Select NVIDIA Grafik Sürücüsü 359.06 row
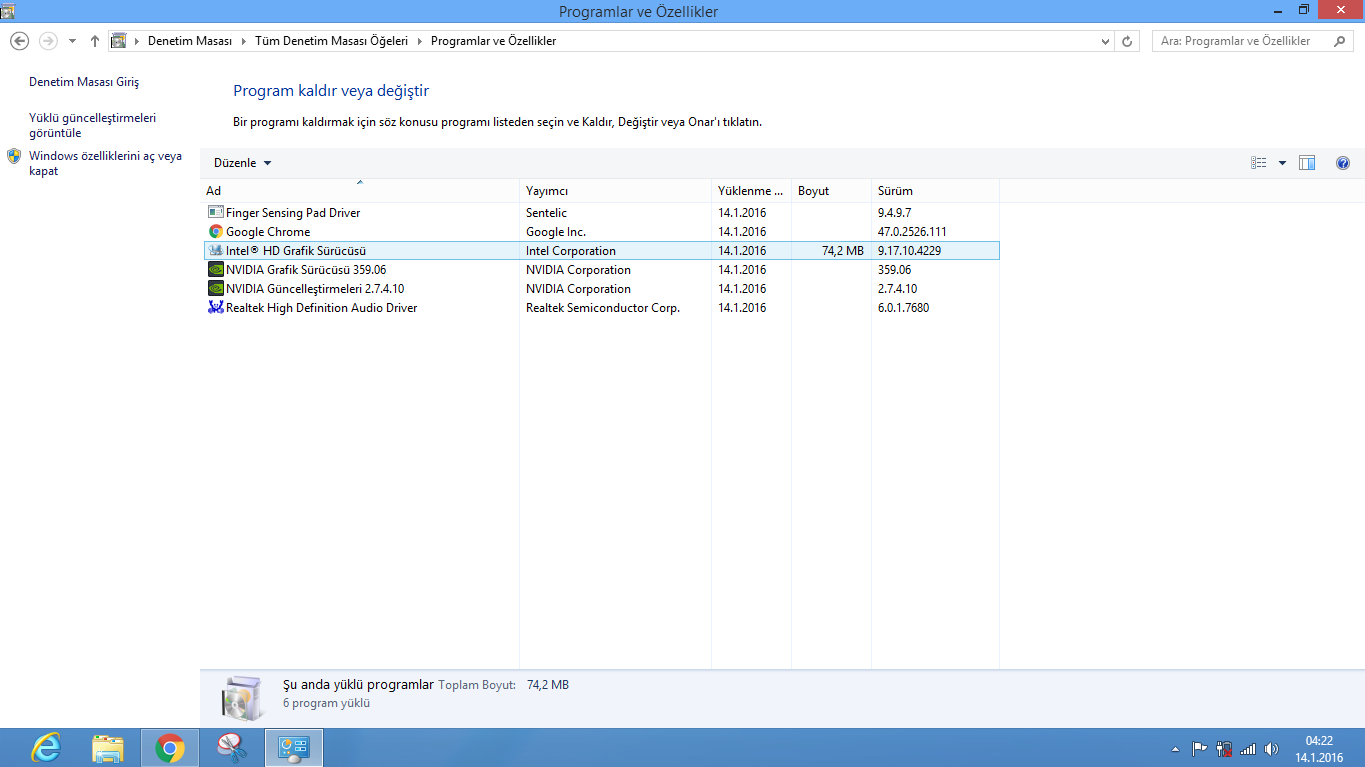 (601, 269)
